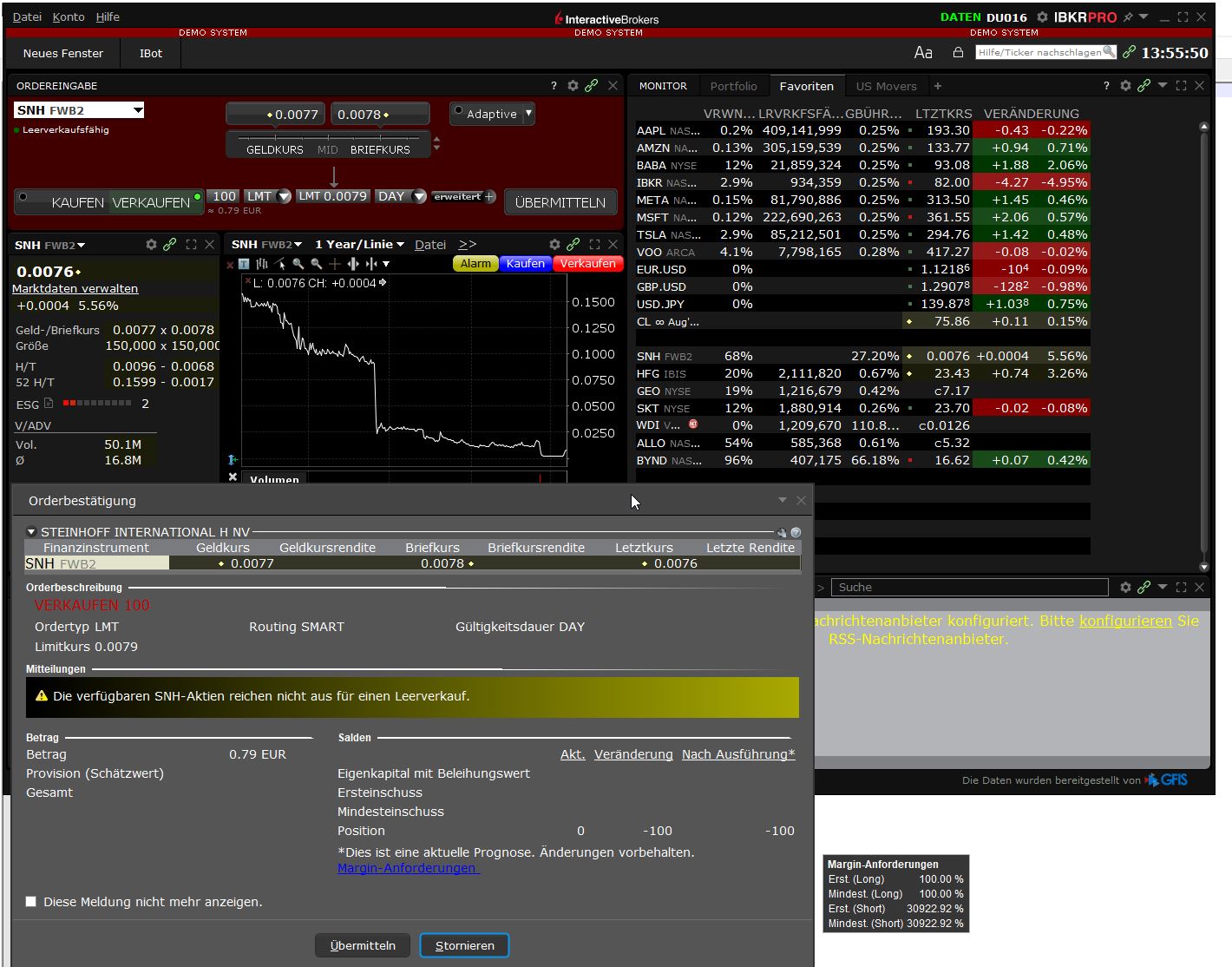
Task: Open IBot assistant
Action: coord(151,53)
